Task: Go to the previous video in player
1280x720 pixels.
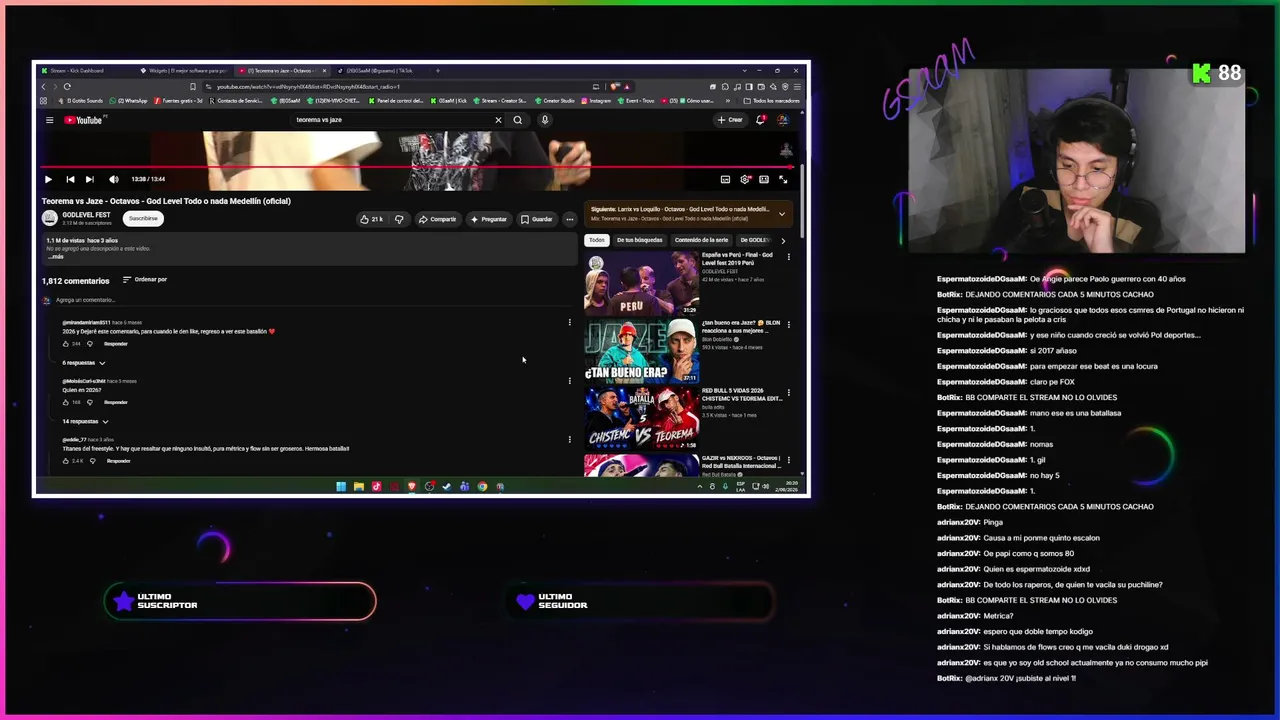Action: click(x=70, y=179)
